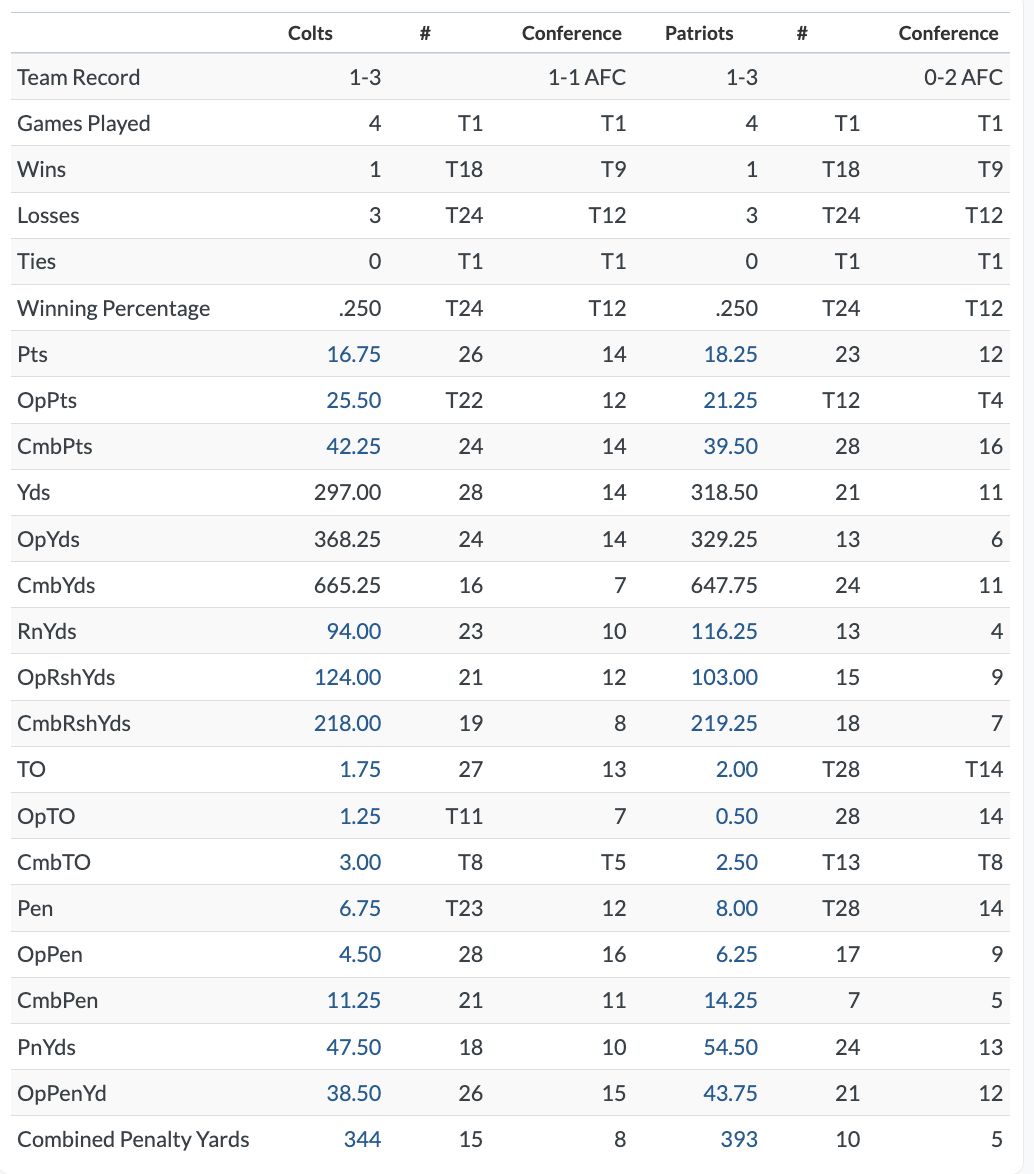Select Colts OpRshYds value 124.00
The image size is (1034, 1174).
pos(348,677)
